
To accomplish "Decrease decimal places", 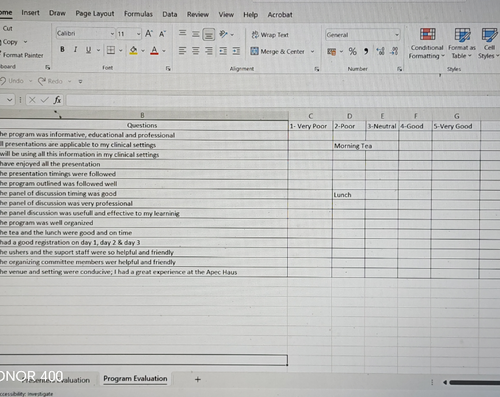I will (x=394, y=51).
